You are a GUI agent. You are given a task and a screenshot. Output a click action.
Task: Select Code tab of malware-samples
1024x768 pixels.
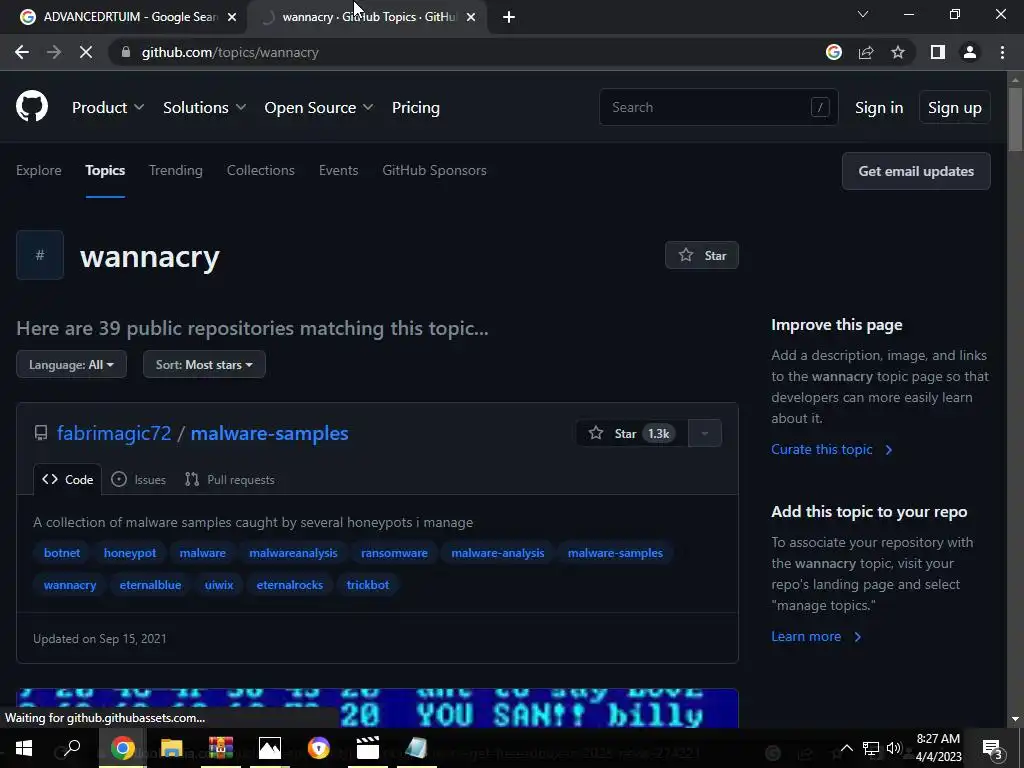pyautogui.click(x=68, y=479)
